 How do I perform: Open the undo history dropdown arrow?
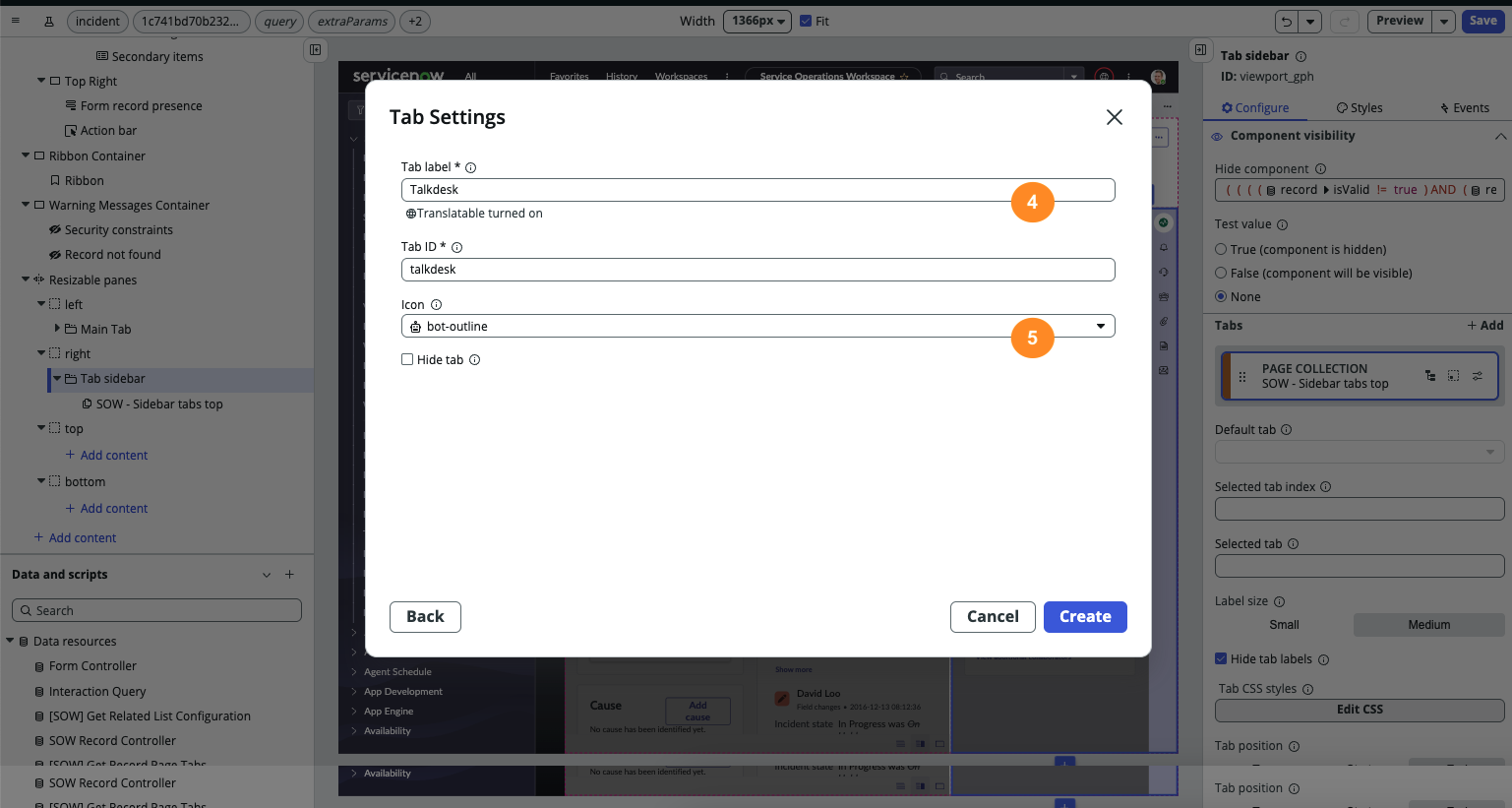[1310, 21]
